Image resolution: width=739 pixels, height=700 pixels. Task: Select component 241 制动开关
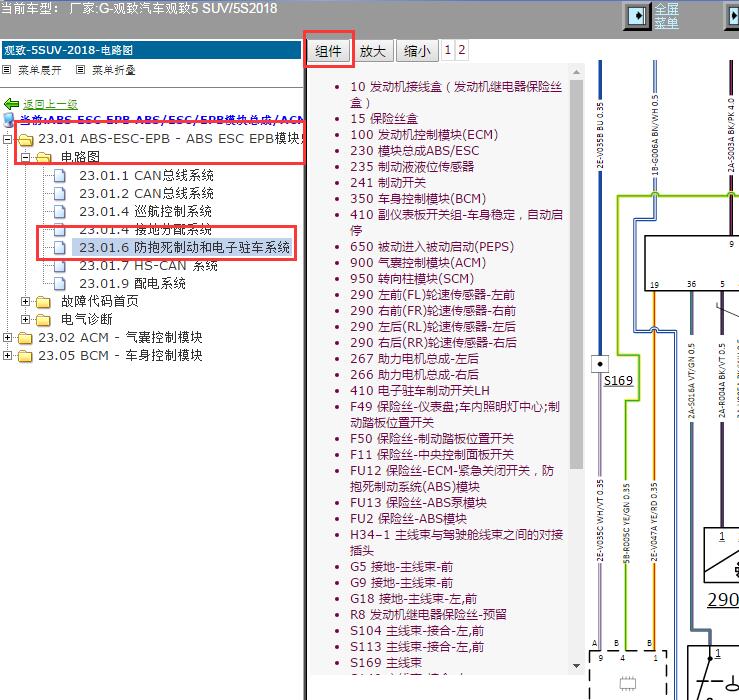click(x=388, y=183)
